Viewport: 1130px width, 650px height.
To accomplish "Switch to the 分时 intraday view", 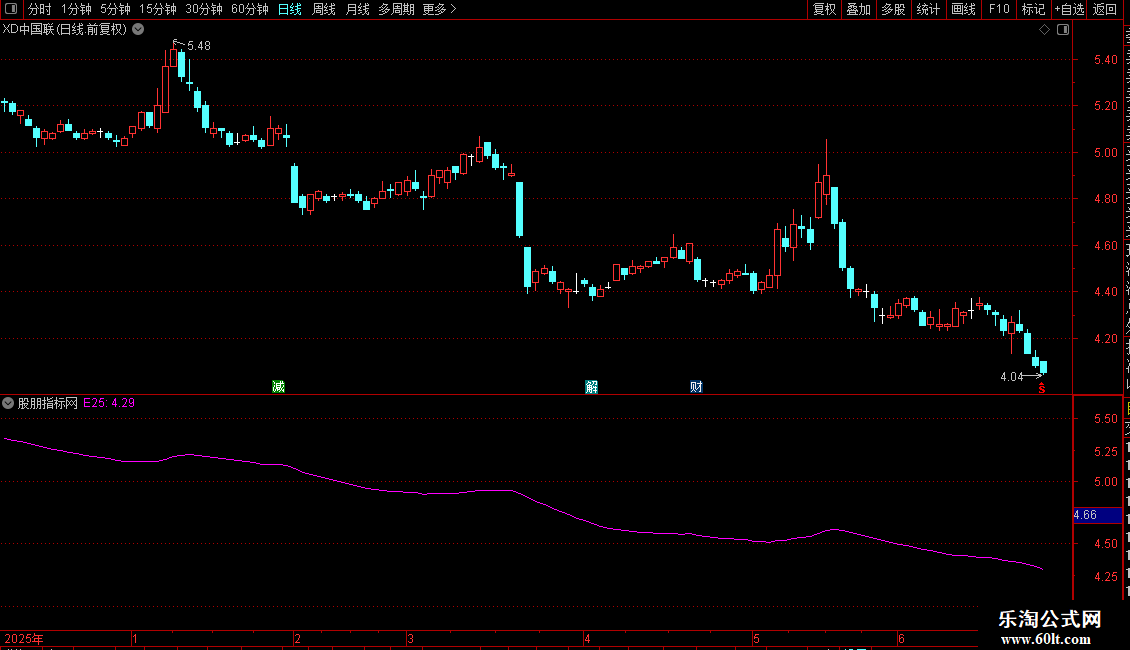I will (x=40, y=9).
